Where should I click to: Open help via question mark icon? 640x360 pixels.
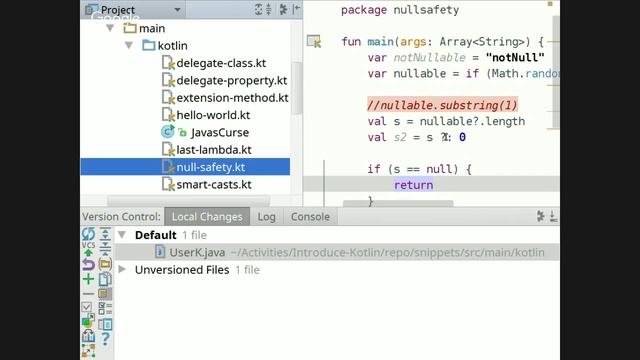105,338
